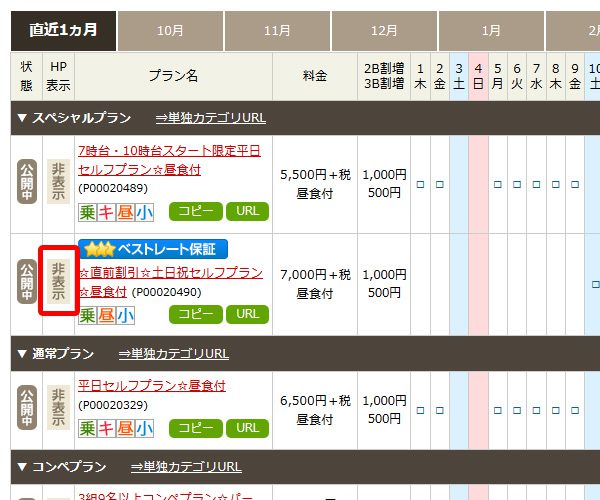Screen dimensions: 600x500
Task: Open コンペプラン 単独カテゴリURL link
Action: point(186,467)
